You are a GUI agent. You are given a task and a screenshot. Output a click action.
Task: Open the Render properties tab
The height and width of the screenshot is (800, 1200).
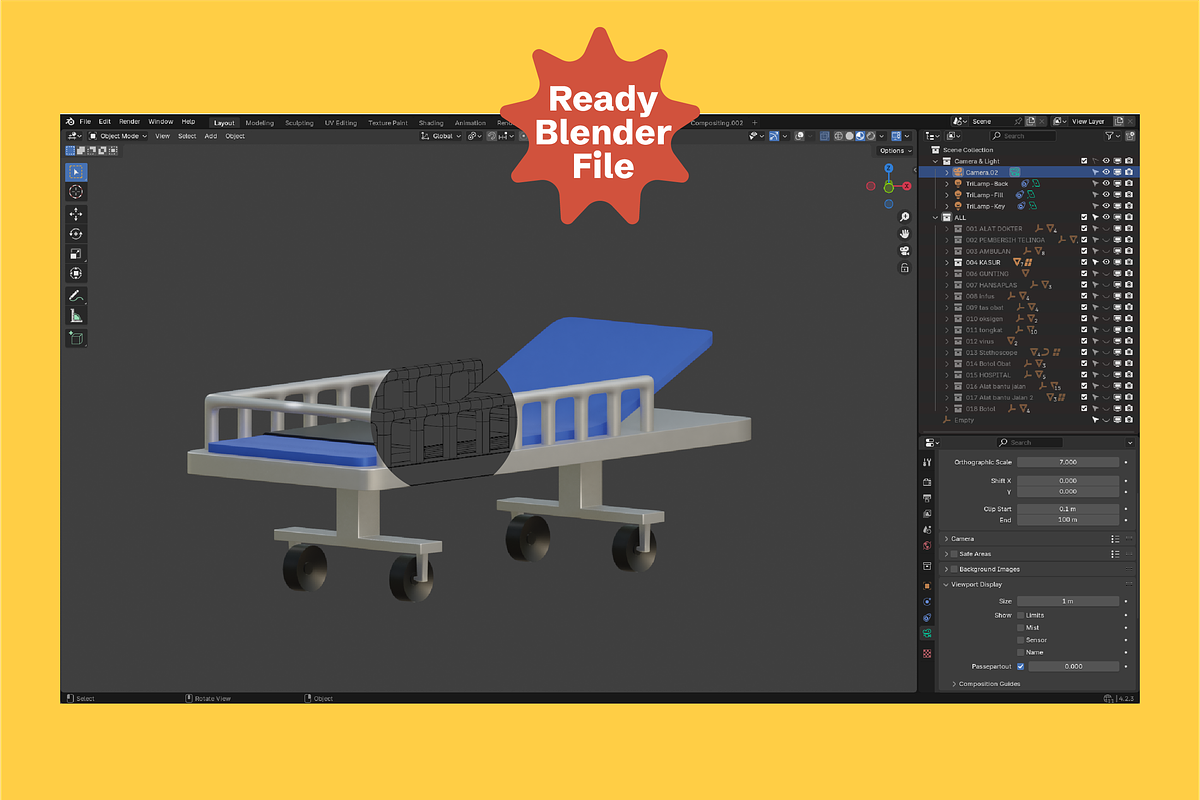point(928,482)
